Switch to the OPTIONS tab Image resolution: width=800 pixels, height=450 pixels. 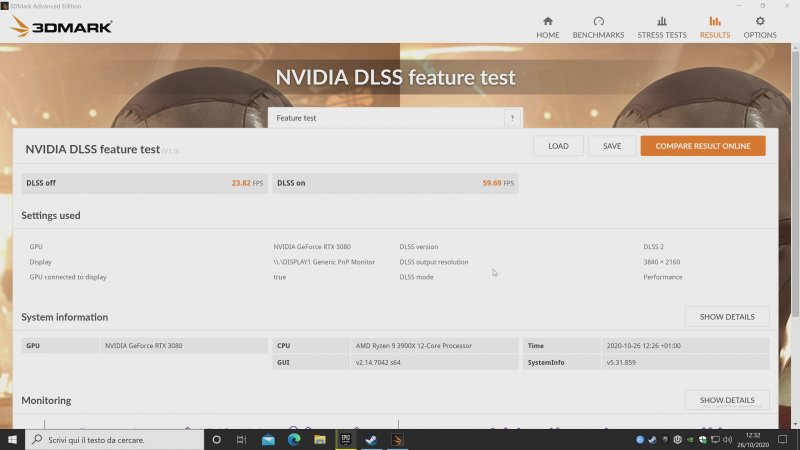click(760, 27)
